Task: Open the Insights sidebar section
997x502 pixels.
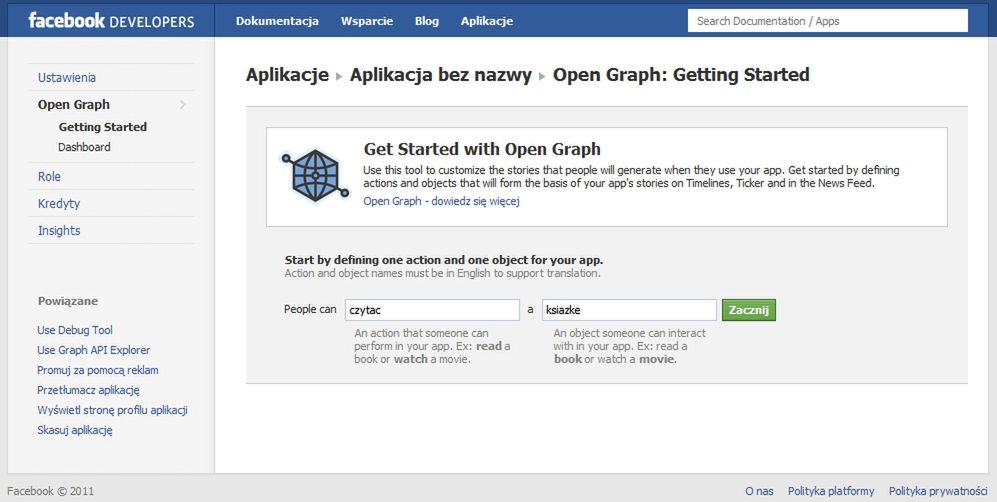Action: pyautogui.click(x=59, y=231)
